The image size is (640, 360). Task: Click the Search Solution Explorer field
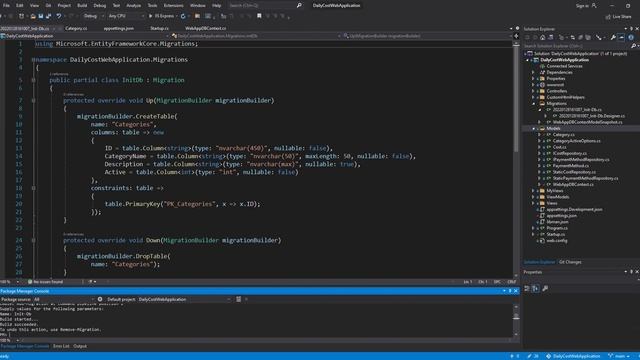pos(576,46)
